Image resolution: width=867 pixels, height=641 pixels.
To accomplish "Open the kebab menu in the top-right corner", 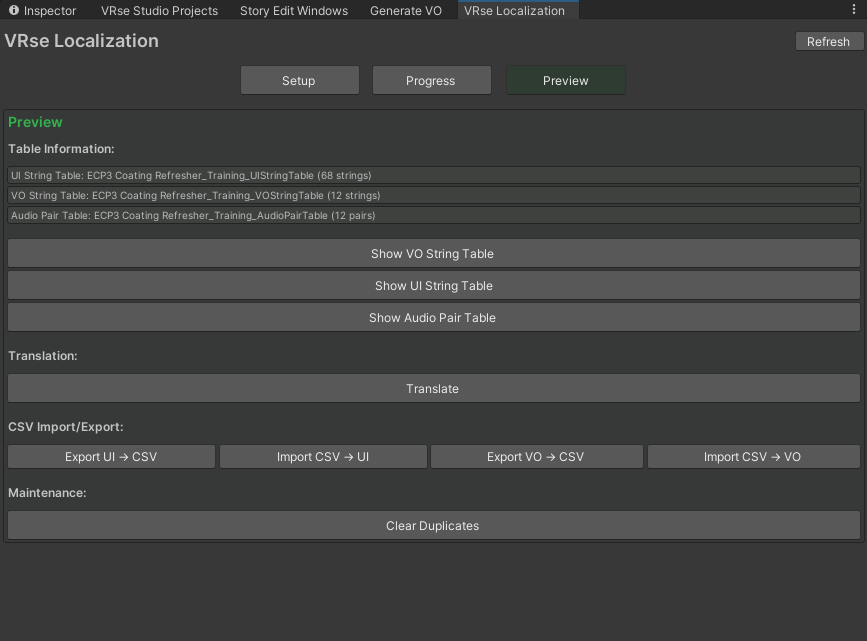I will pos(852,9).
